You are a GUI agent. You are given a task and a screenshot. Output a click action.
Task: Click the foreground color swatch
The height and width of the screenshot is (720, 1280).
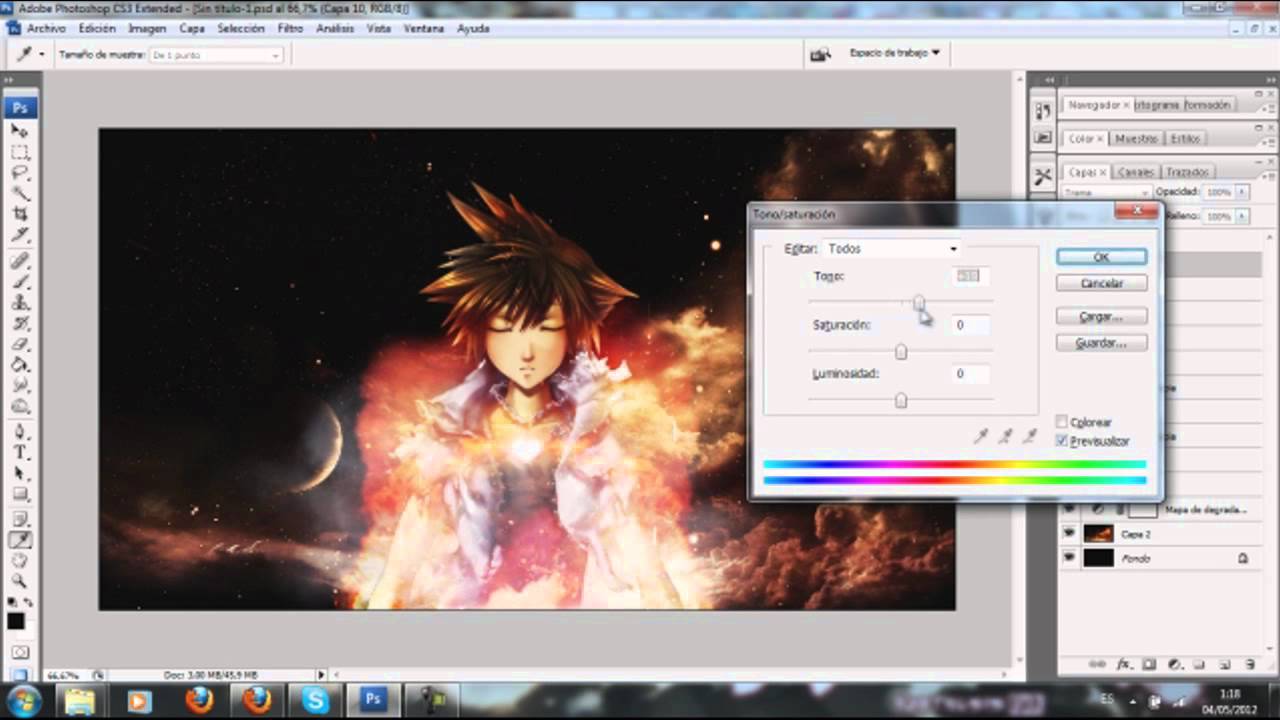(x=15, y=621)
